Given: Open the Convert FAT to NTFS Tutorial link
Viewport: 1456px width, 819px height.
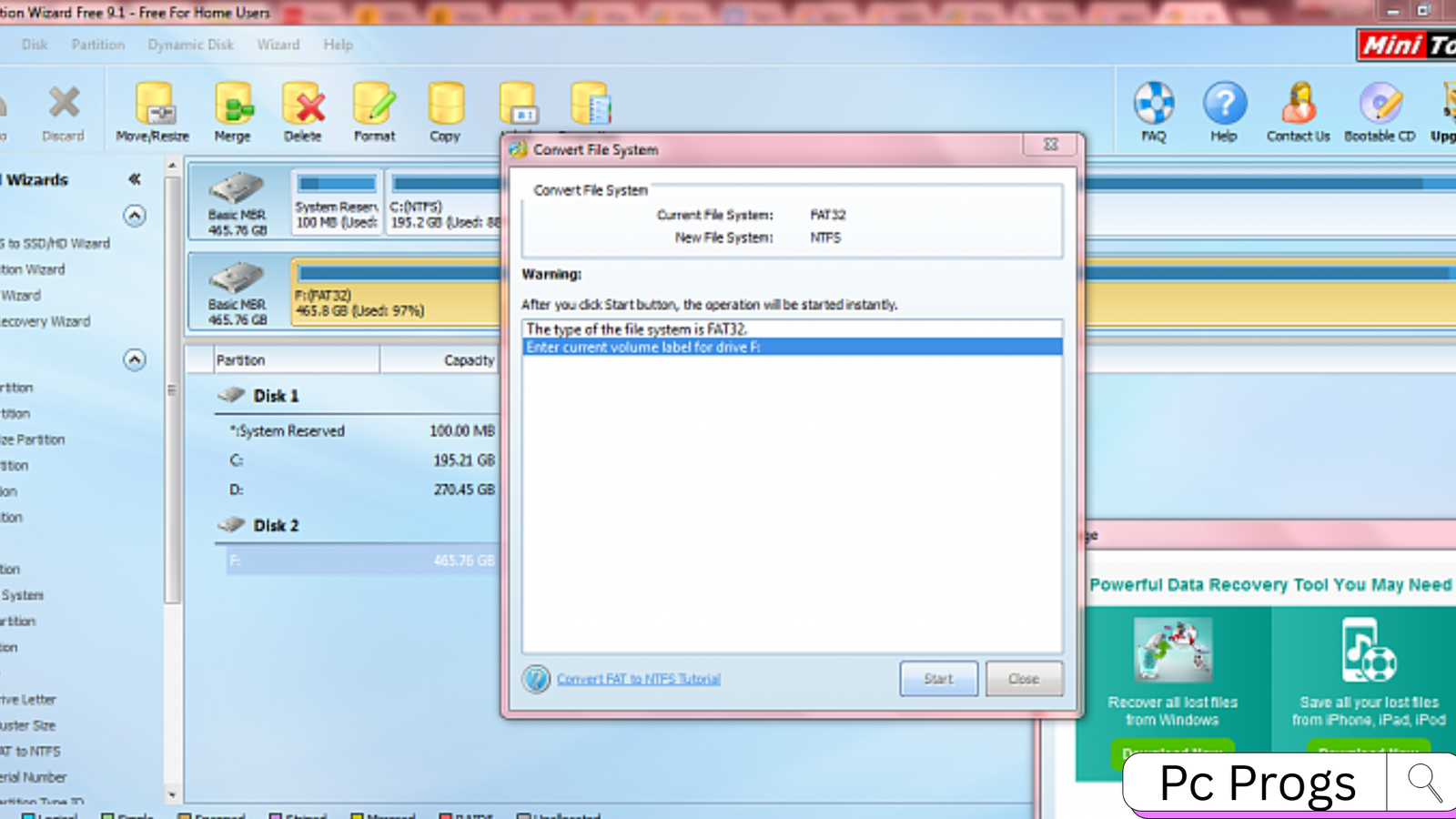Looking at the screenshot, I should (x=639, y=679).
